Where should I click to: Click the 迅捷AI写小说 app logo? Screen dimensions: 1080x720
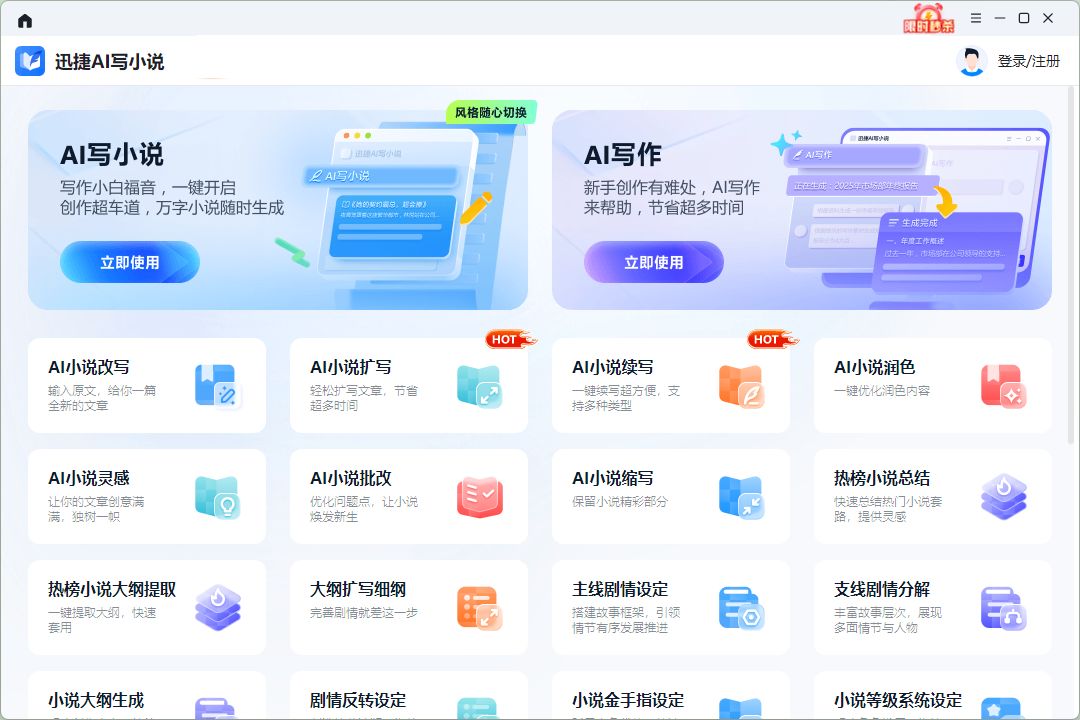coord(30,61)
